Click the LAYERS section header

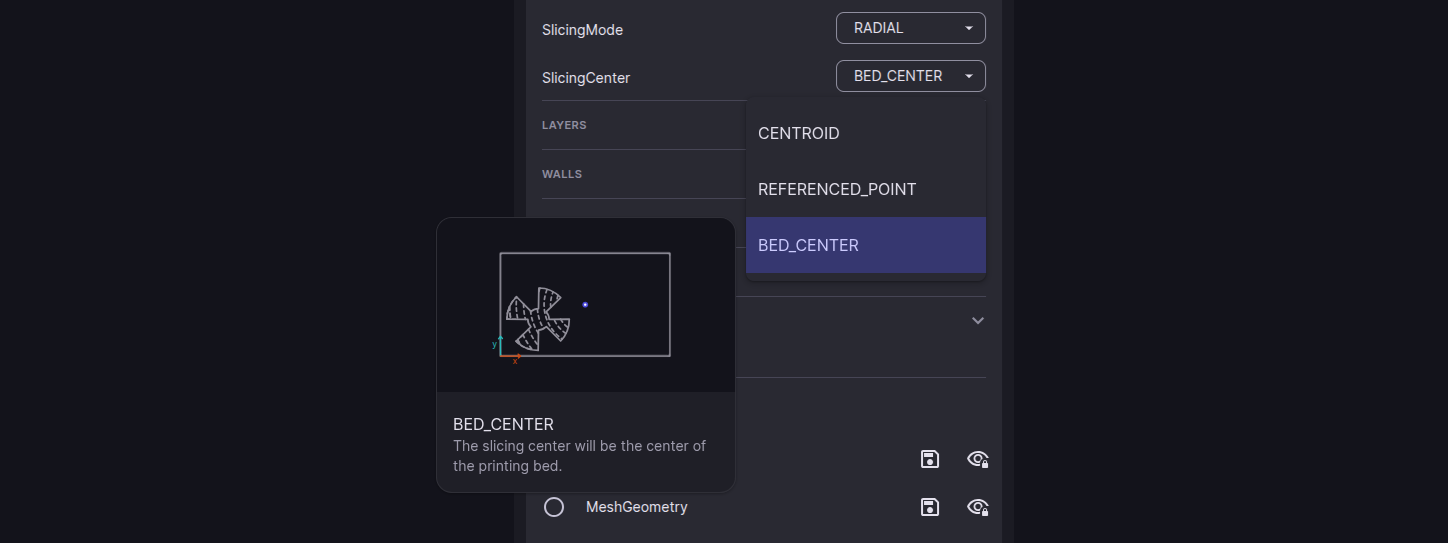564,125
